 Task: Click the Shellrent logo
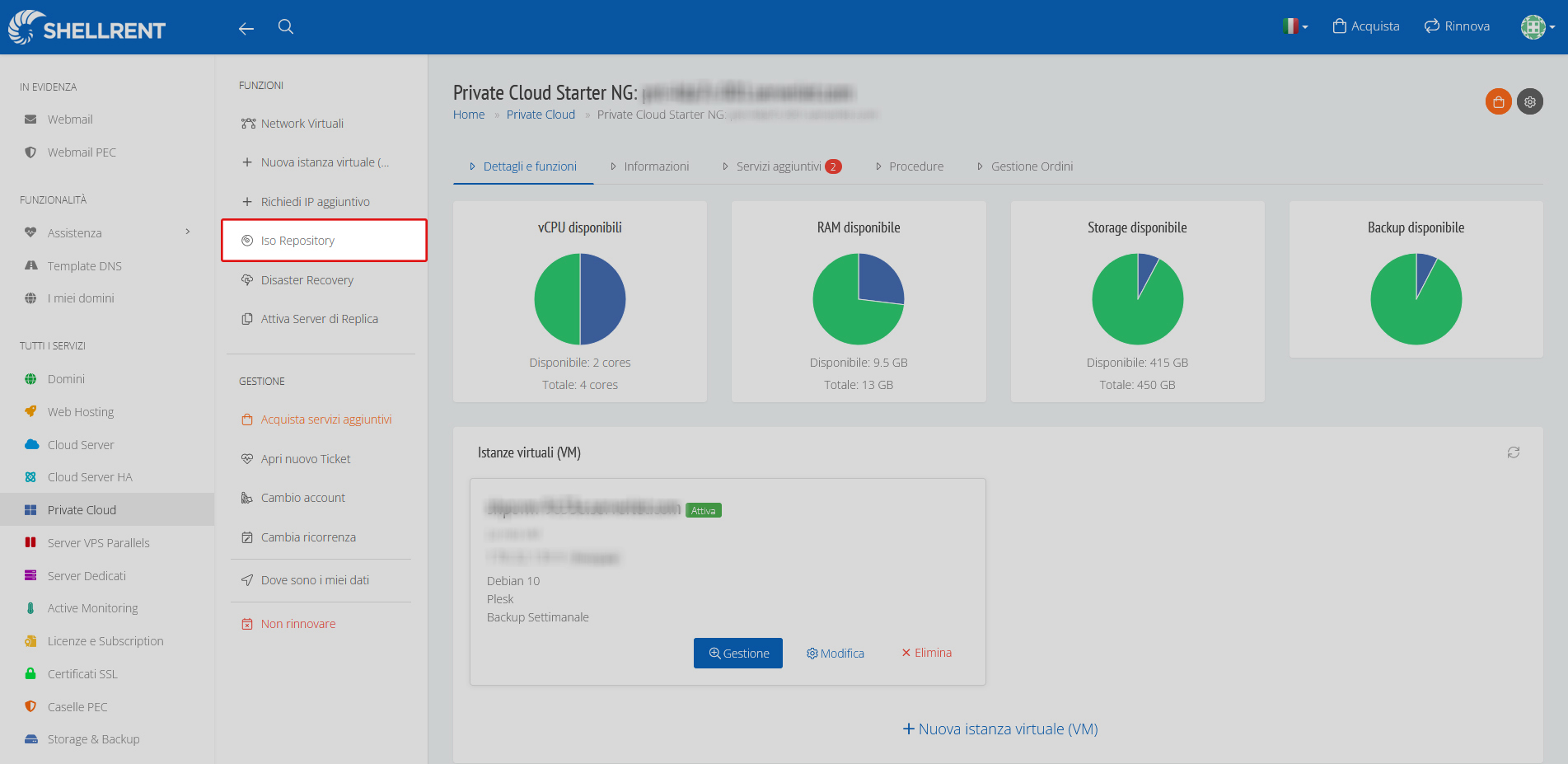[87, 27]
